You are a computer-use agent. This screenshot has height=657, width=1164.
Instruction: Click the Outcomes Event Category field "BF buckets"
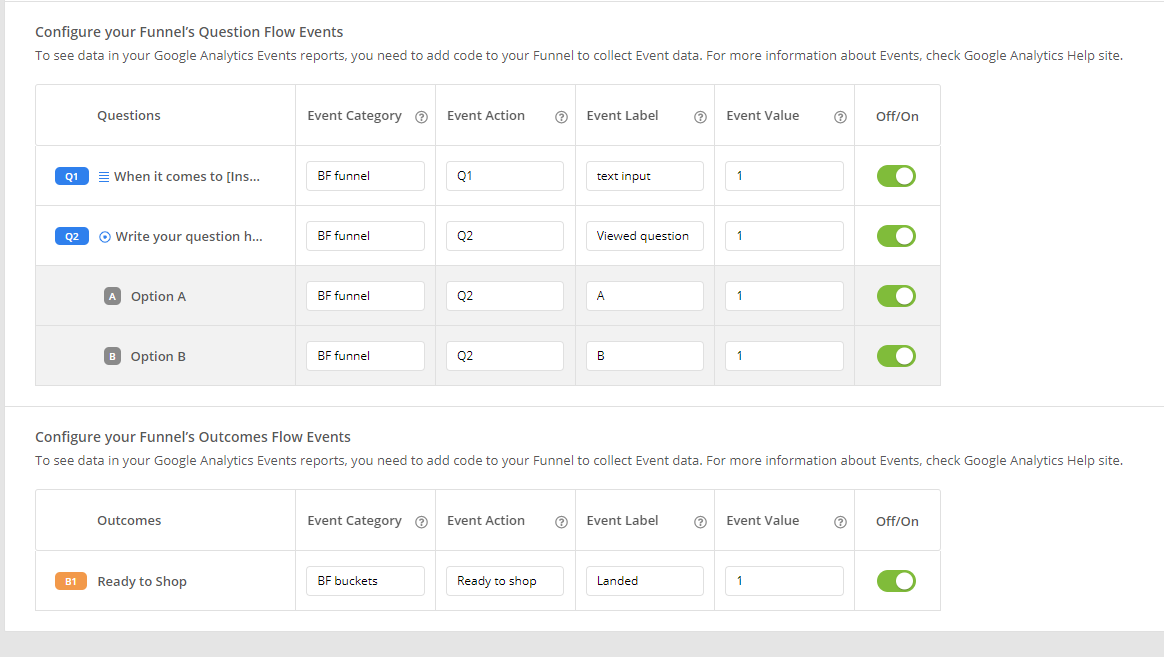365,581
